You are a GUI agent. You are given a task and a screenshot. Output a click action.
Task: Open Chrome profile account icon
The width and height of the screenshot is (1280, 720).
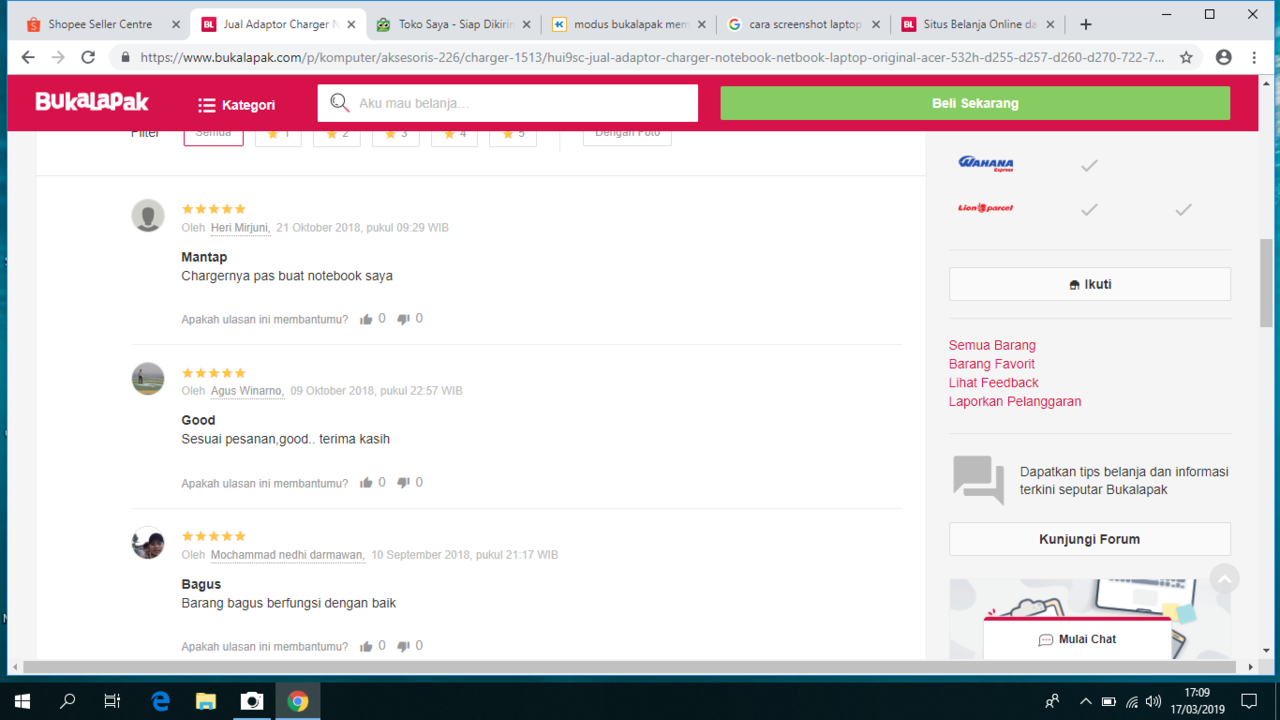point(1223,57)
